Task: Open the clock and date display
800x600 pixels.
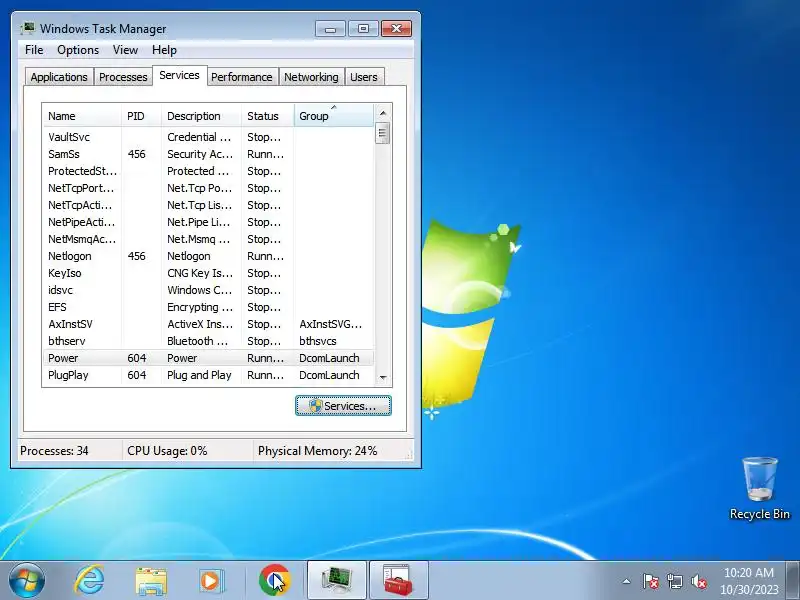Action: coord(748,581)
